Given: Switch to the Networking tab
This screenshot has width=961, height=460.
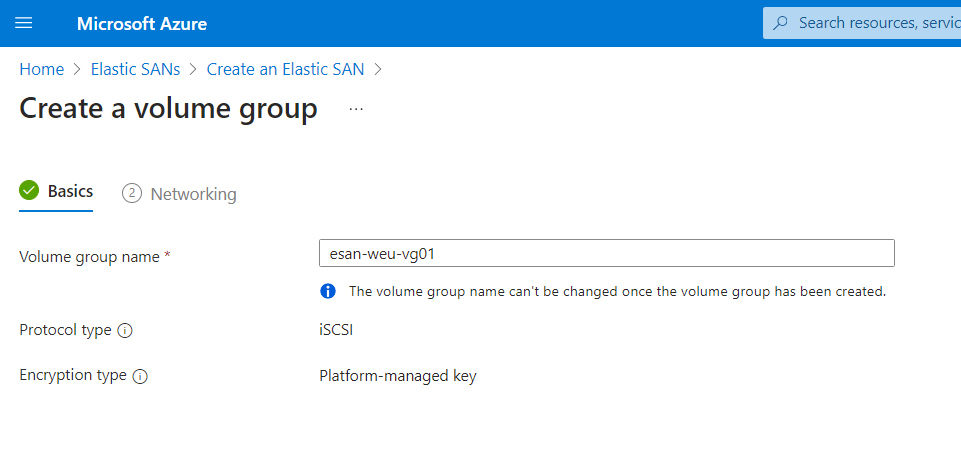Looking at the screenshot, I should click(179, 194).
